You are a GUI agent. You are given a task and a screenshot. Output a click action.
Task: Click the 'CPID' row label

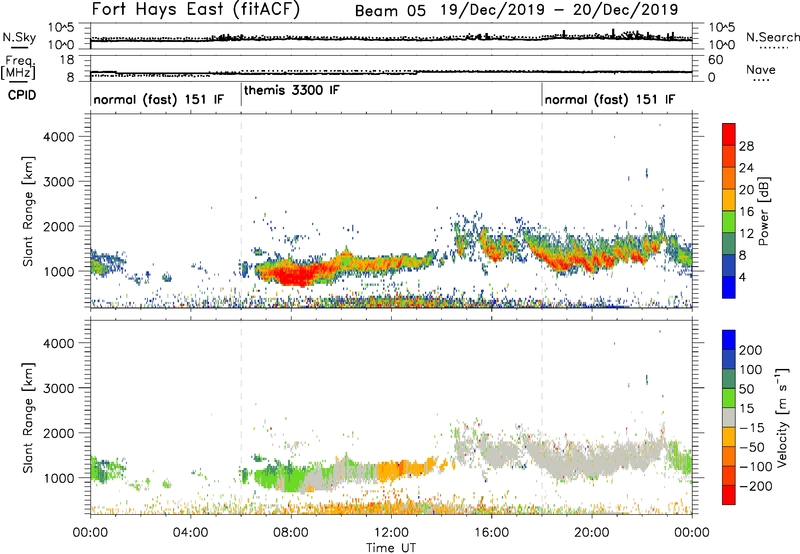22,95
